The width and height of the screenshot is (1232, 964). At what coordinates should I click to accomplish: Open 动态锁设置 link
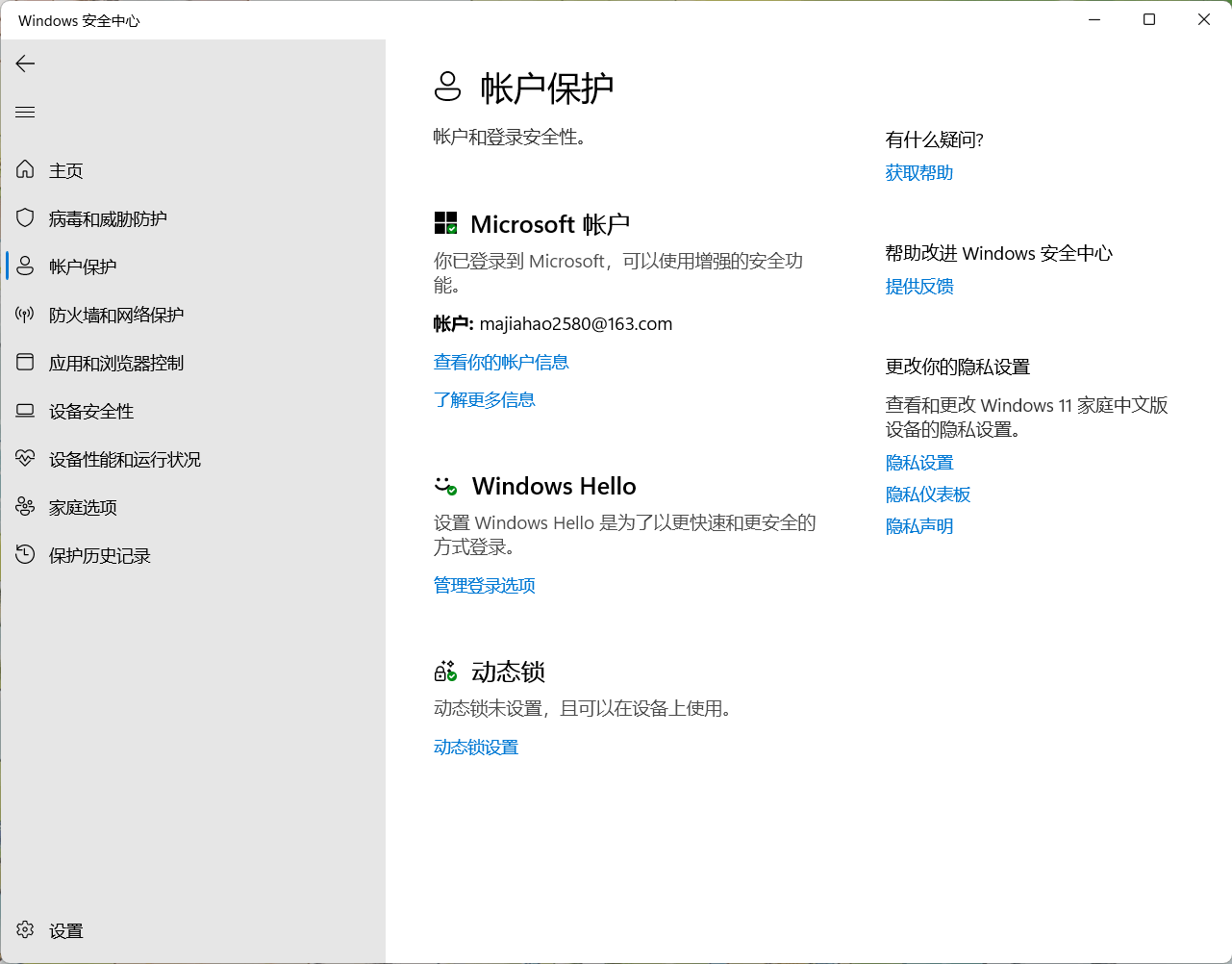pos(476,747)
